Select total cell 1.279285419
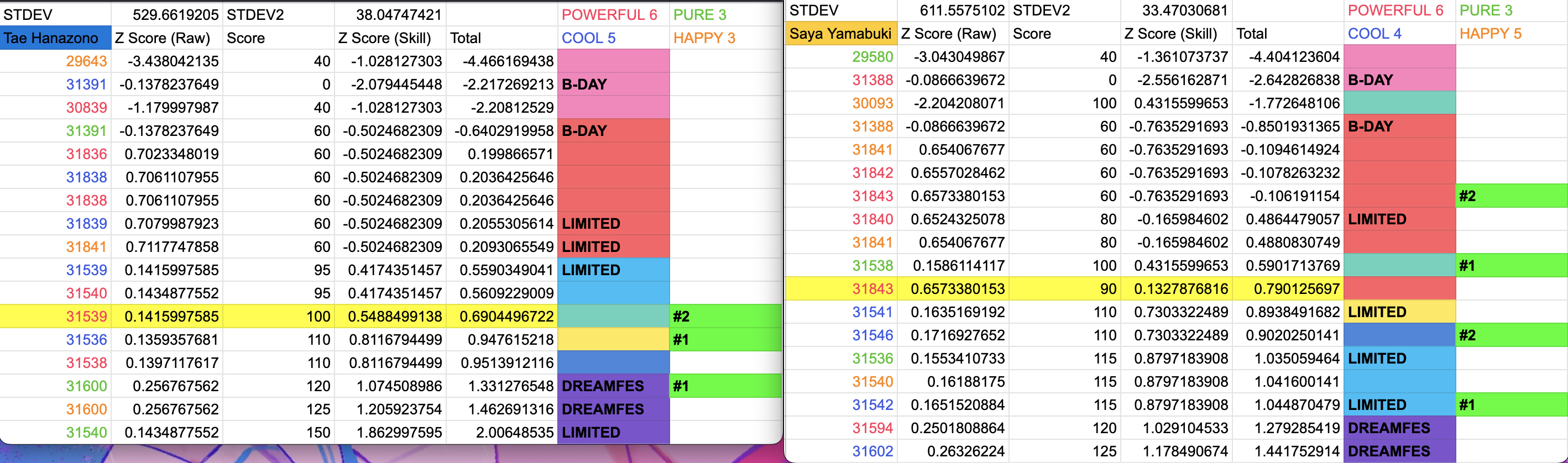The width and height of the screenshot is (1568, 463). [x=1288, y=428]
